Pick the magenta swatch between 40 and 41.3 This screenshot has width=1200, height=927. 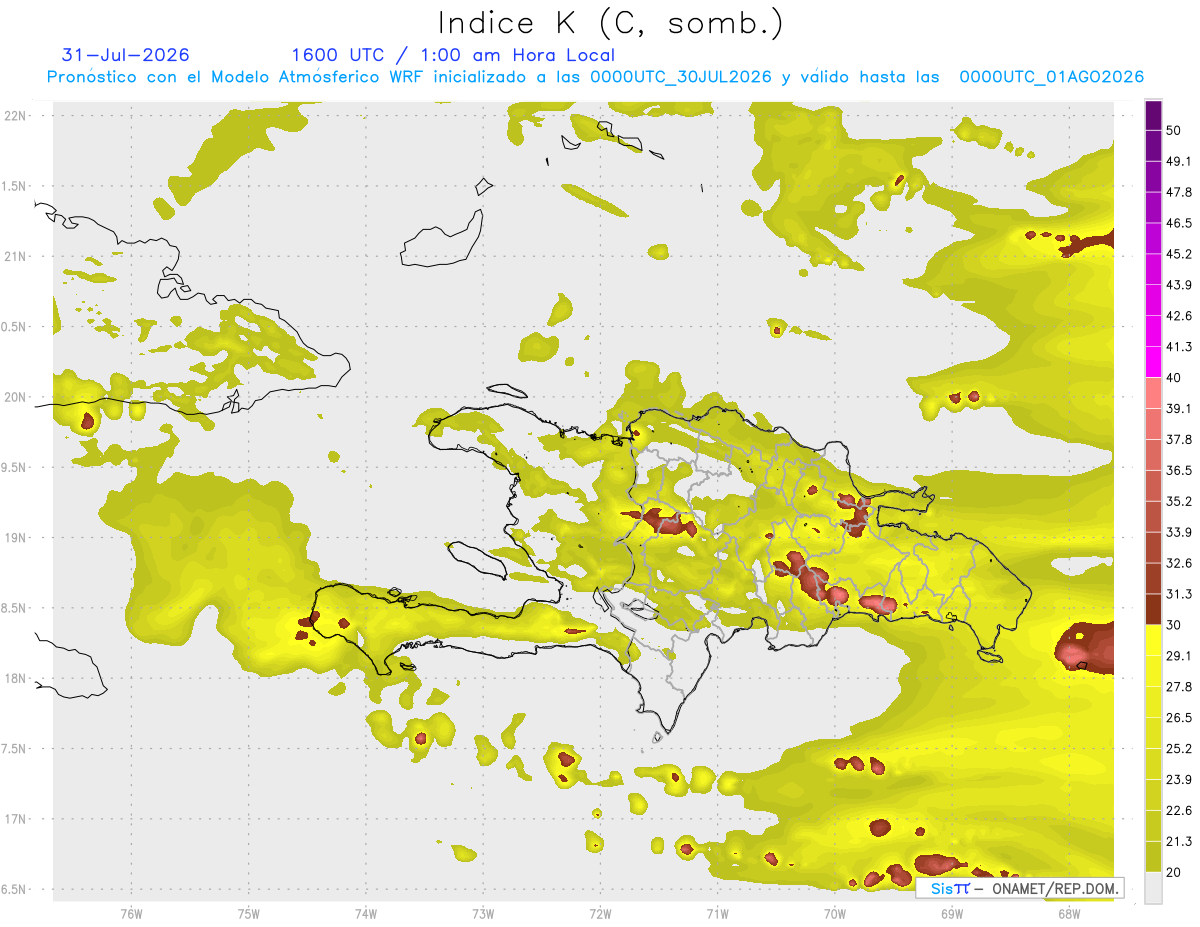pos(1153,362)
